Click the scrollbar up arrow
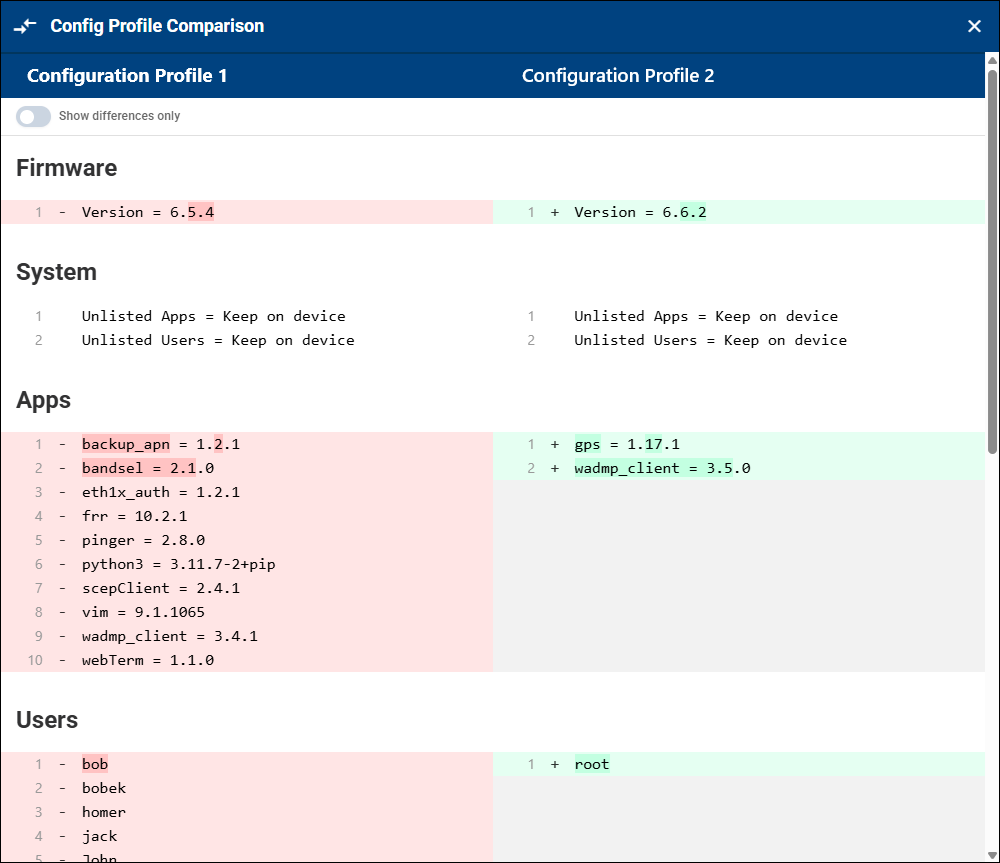The height and width of the screenshot is (863, 1000). coord(992,61)
